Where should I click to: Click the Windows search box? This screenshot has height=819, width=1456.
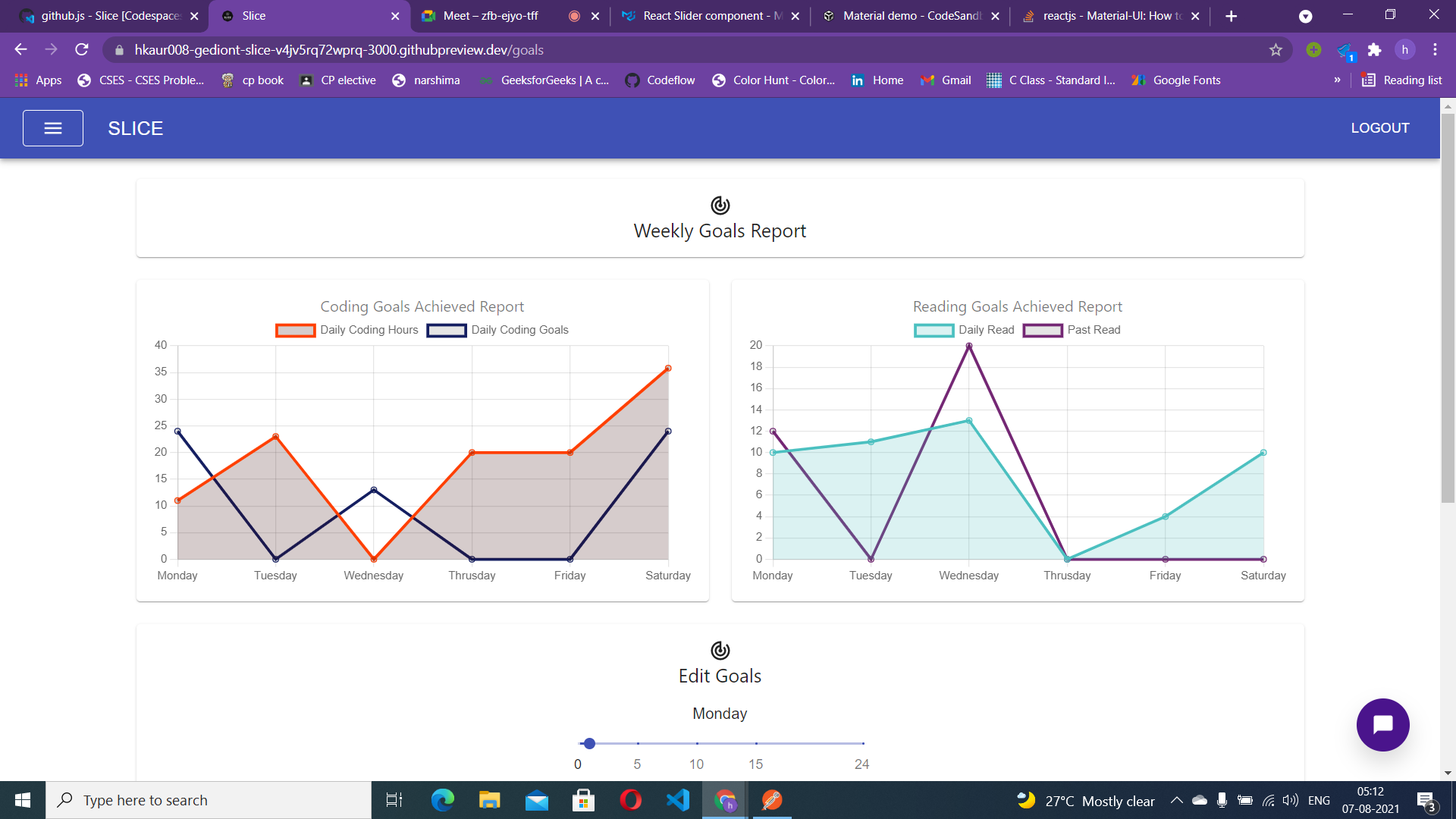209,800
